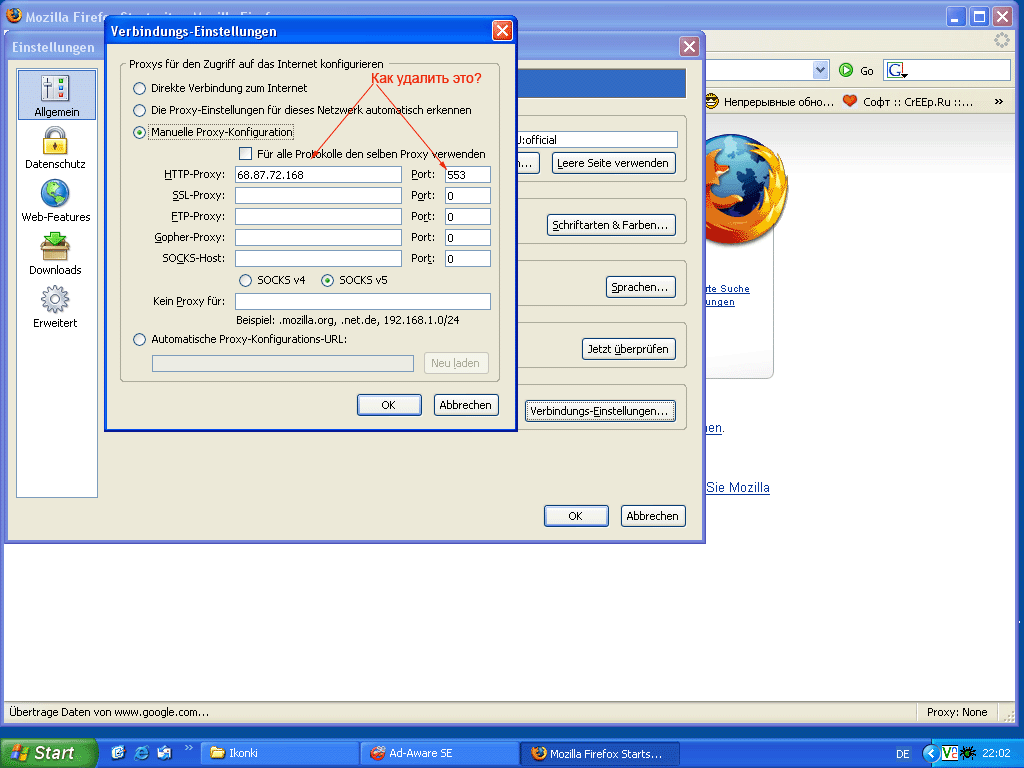Click 'Proxy: None' in status bar
Screen dimensions: 1024x768
coord(957,712)
